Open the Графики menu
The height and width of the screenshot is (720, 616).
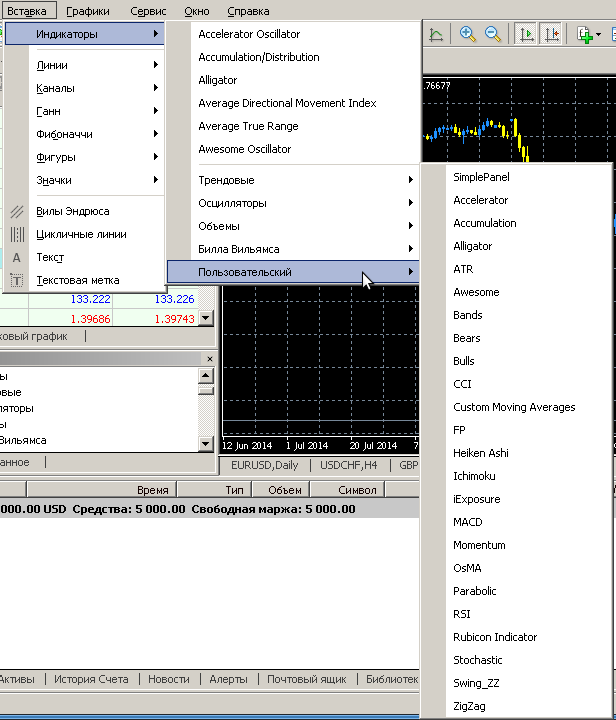88,11
